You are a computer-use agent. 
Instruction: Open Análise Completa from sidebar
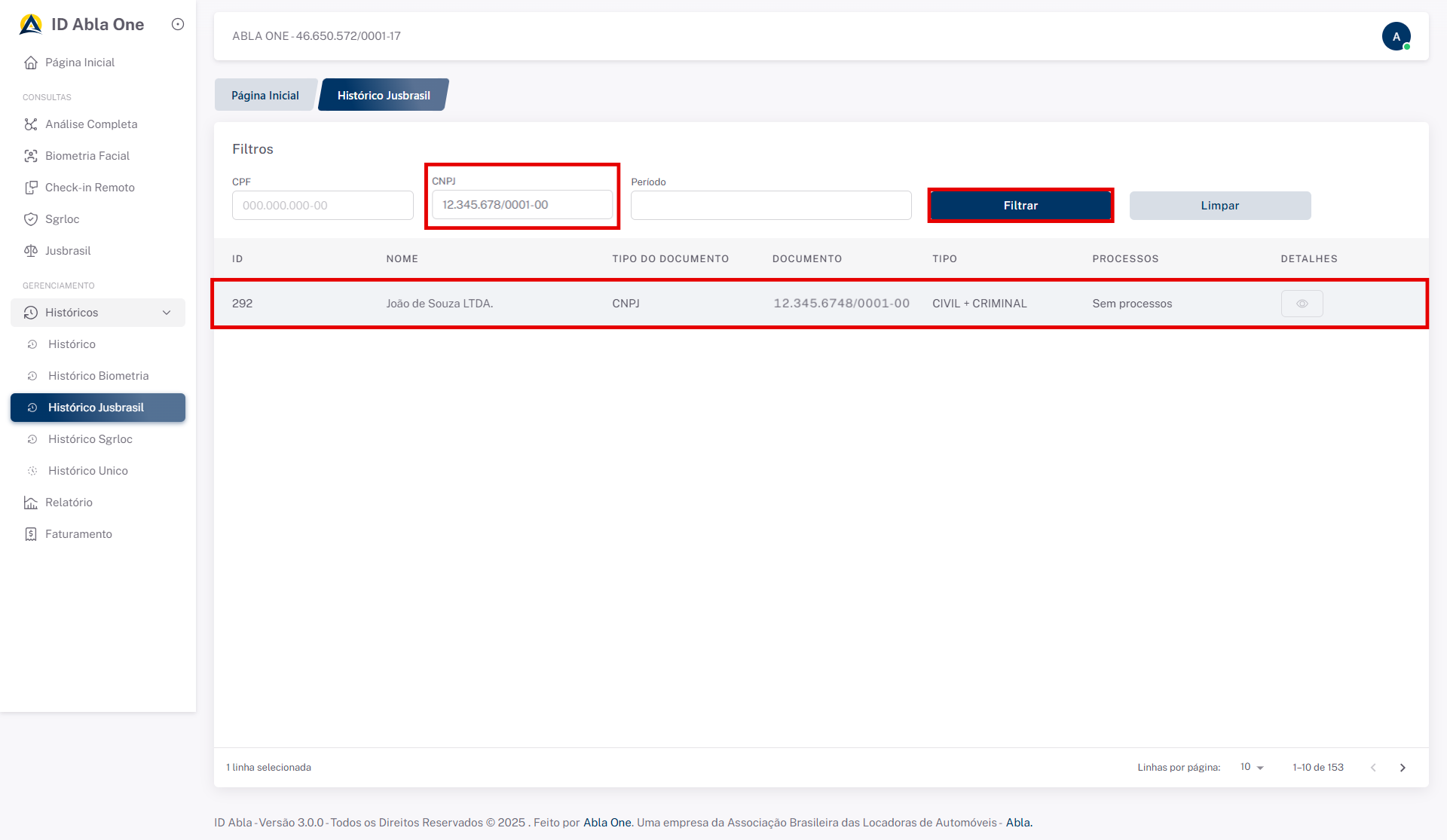point(90,124)
